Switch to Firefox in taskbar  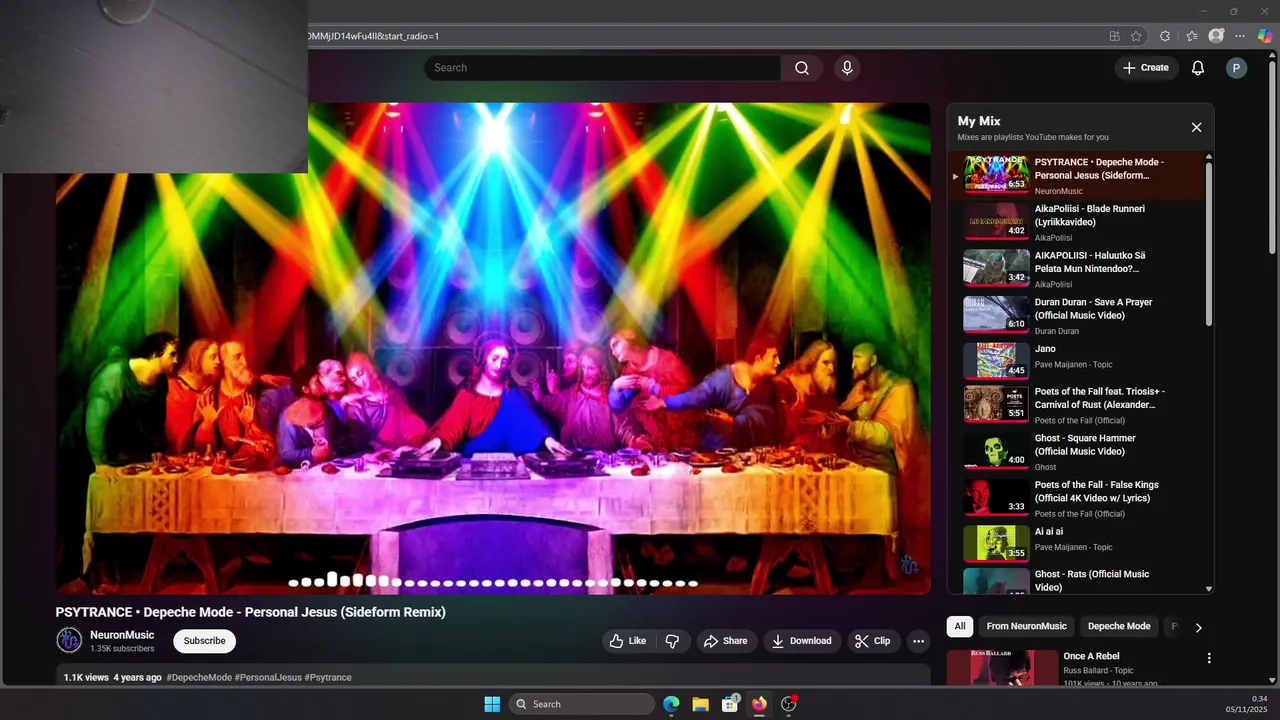[x=759, y=704]
